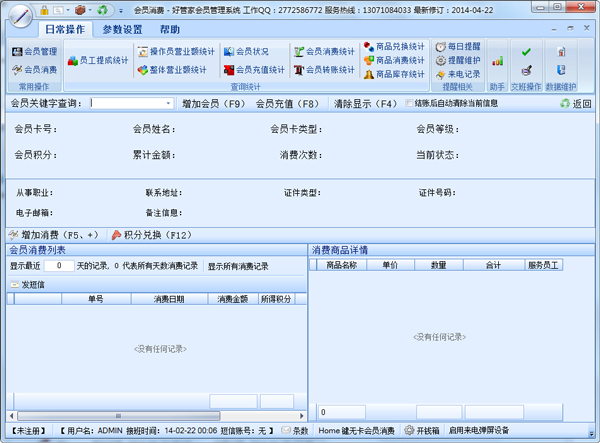The height and width of the screenshot is (443, 600).
Task: Click the round pen application button
Action: click(20, 16)
